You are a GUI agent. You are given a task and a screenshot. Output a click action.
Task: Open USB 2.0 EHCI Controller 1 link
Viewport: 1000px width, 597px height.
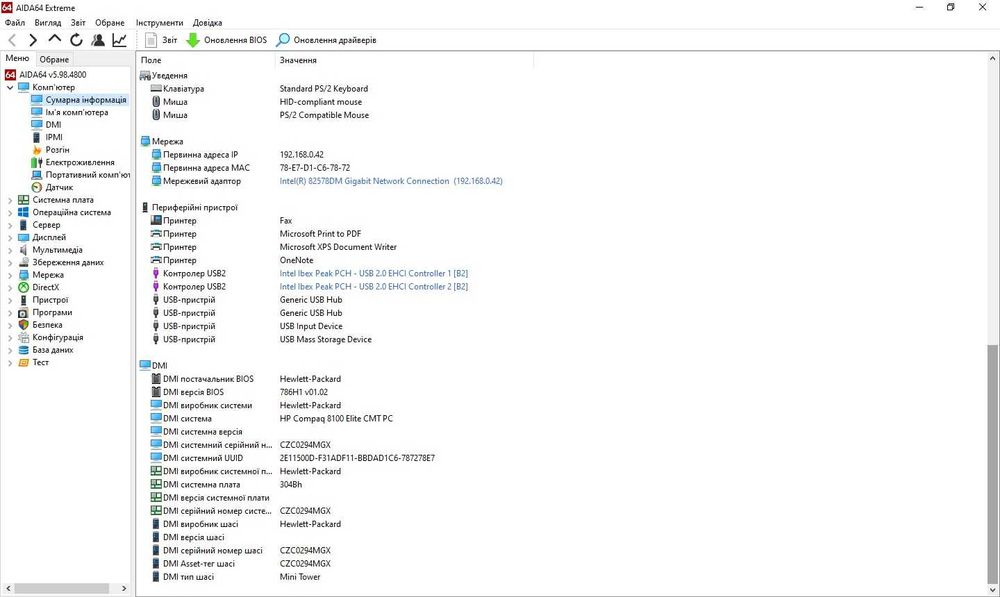pos(374,273)
